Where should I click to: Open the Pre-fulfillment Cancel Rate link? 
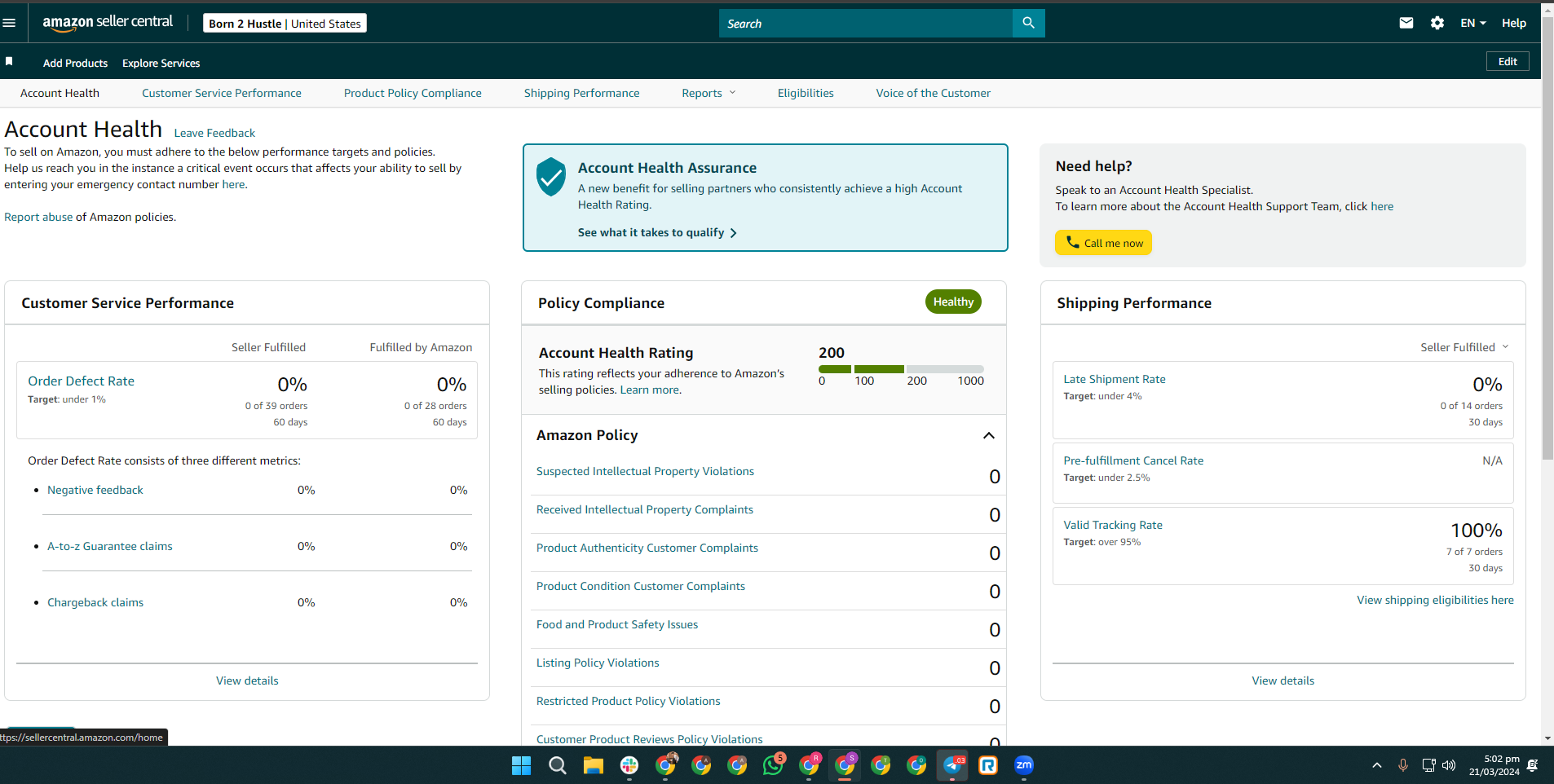1133,460
